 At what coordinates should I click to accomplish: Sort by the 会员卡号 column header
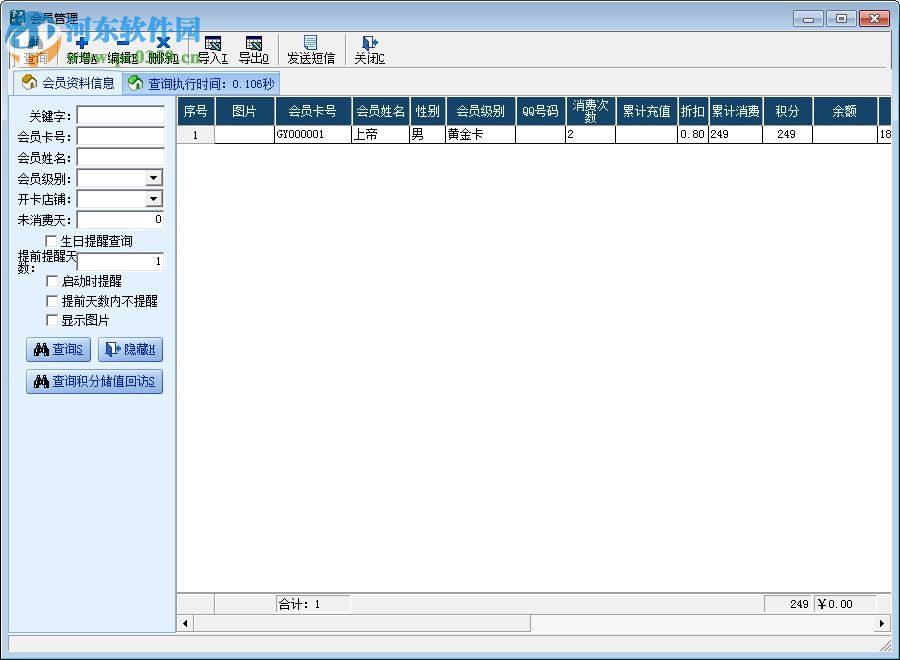click(313, 111)
